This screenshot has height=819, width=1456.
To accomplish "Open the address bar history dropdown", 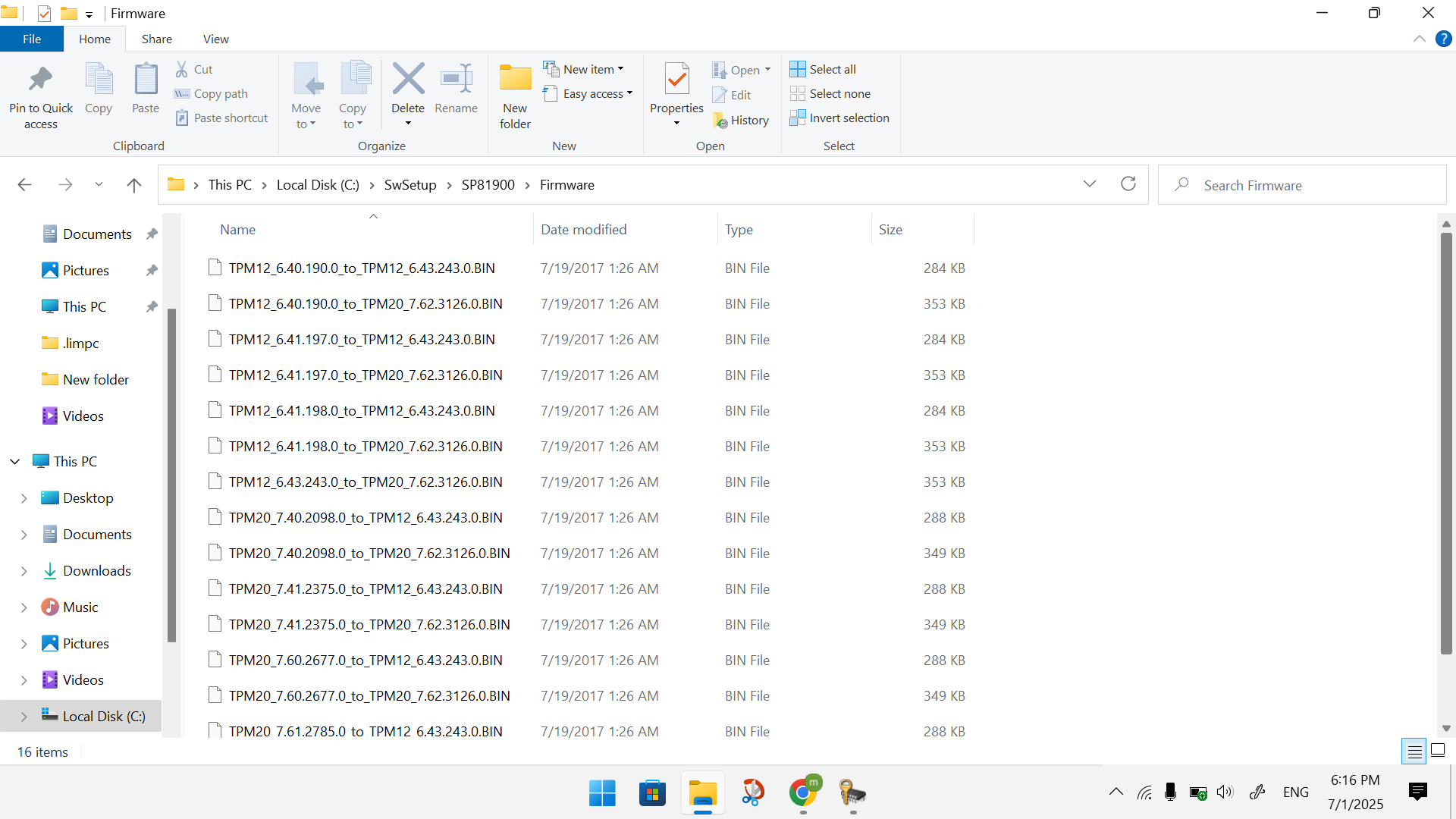I will (1090, 184).
